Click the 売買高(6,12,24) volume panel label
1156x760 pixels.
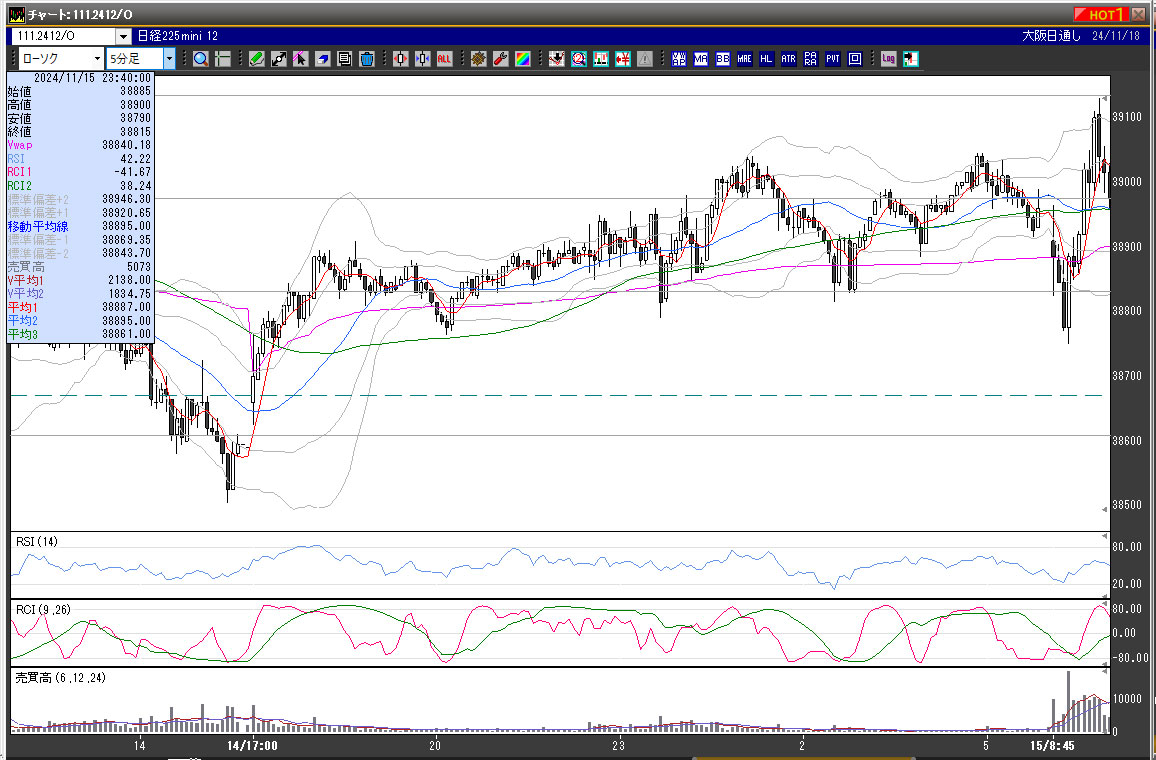(x=60, y=677)
